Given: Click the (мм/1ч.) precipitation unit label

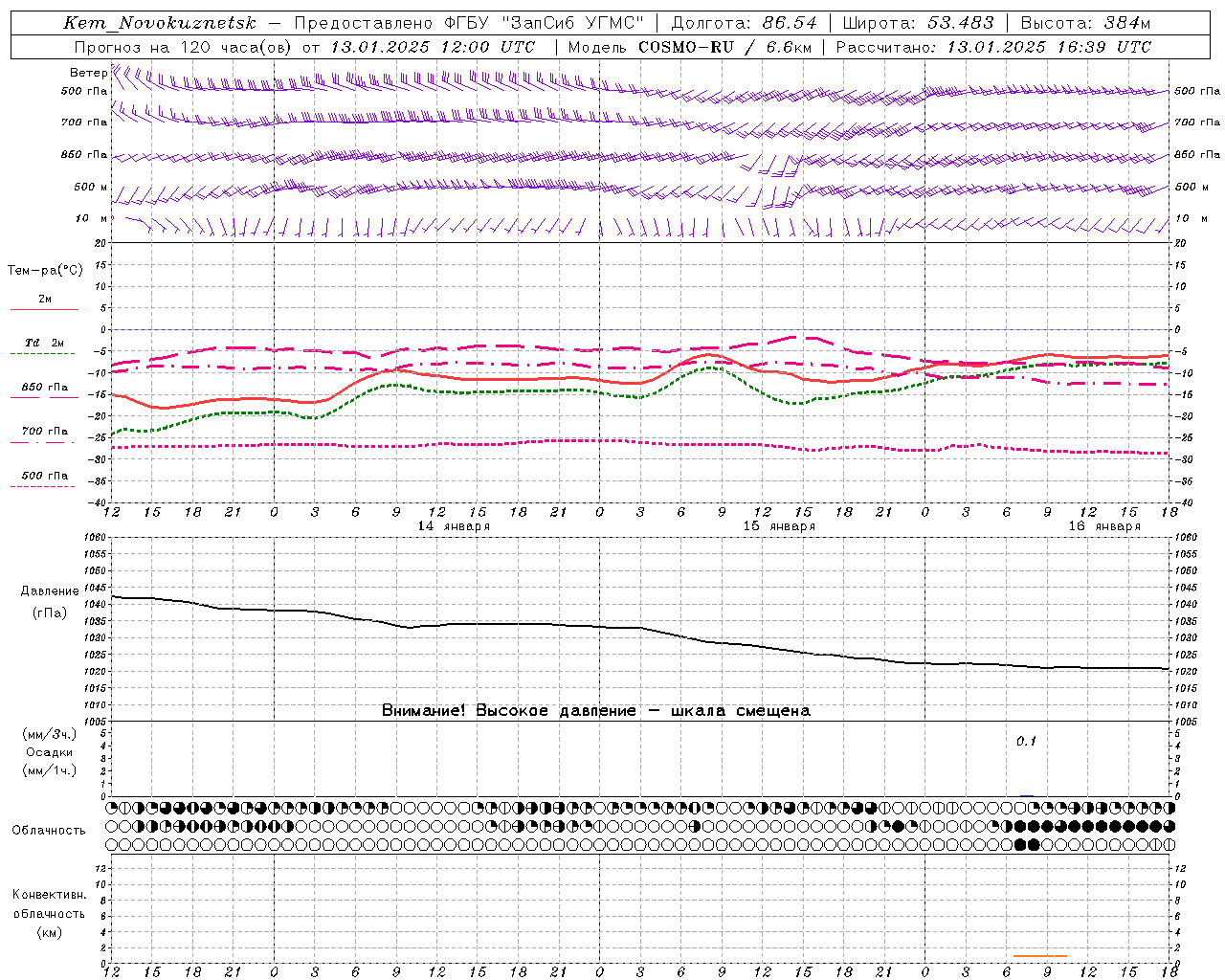Looking at the screenshot, I should tap(49, 770).
